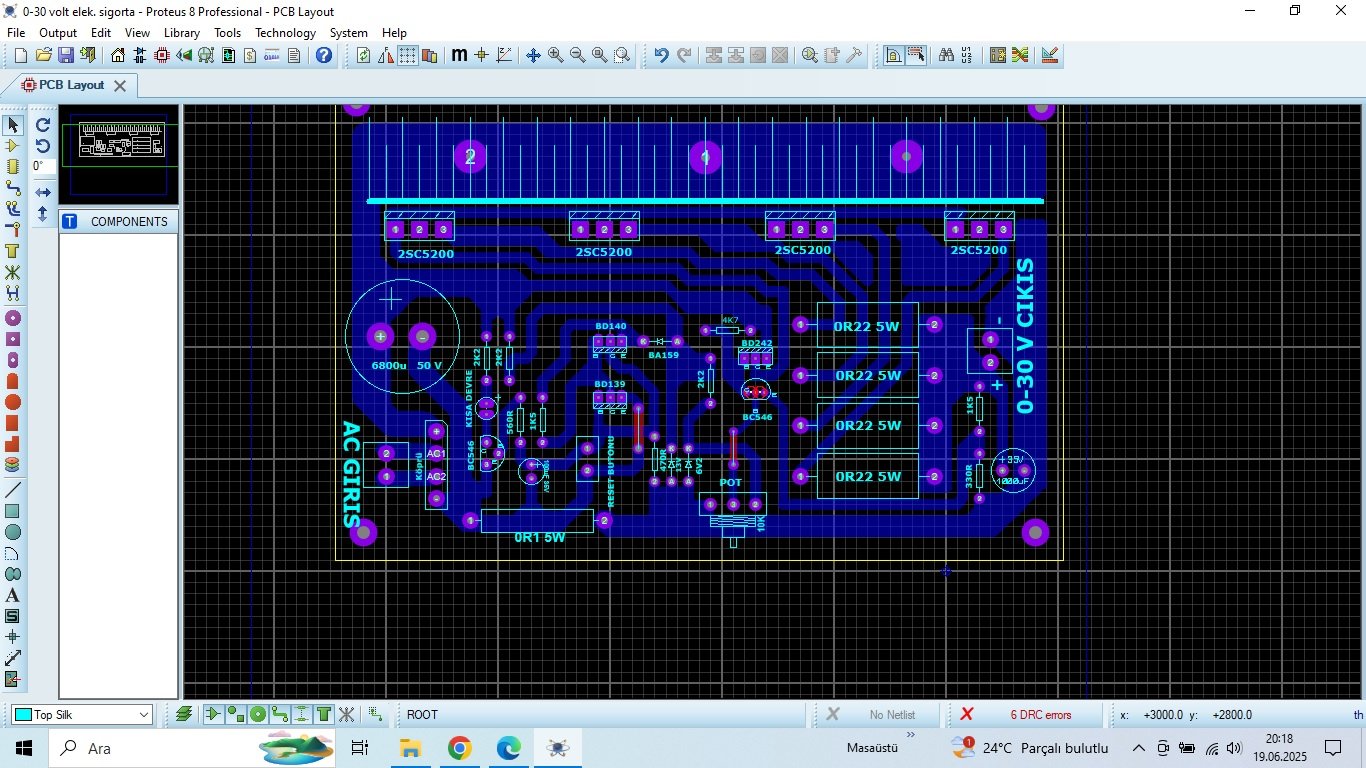The width and height of the screenshot is (1366, 768).
Task: Select the Selection Mode arrow tool
Action: point(13,125)
